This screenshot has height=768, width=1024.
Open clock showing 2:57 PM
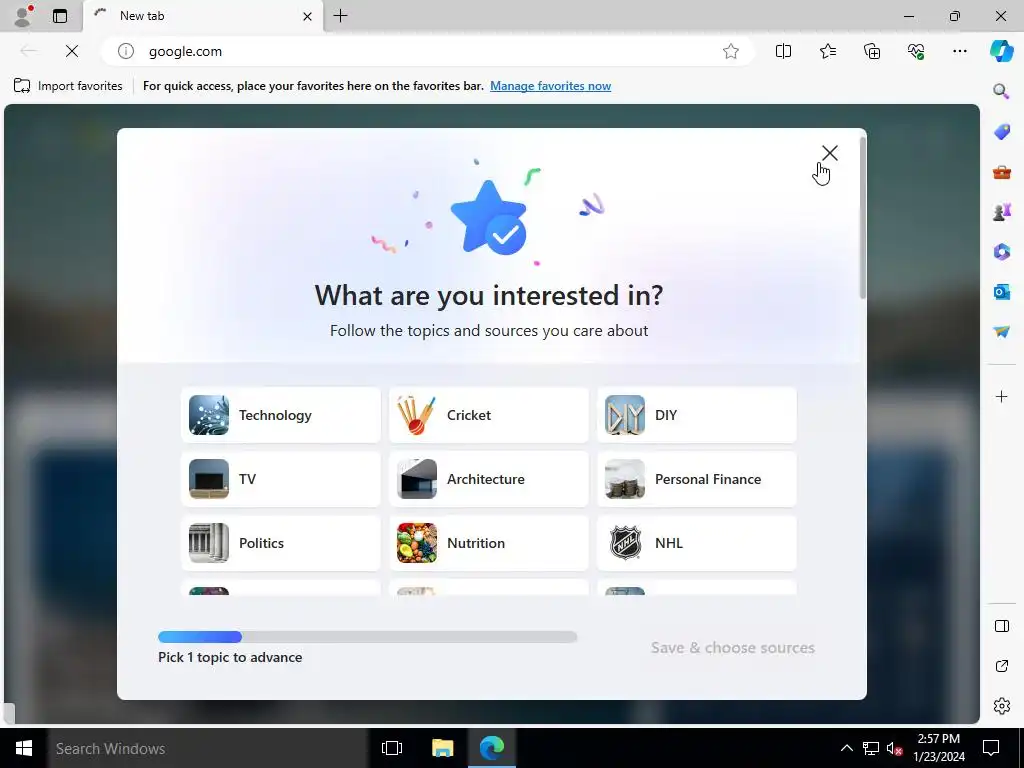938,748
